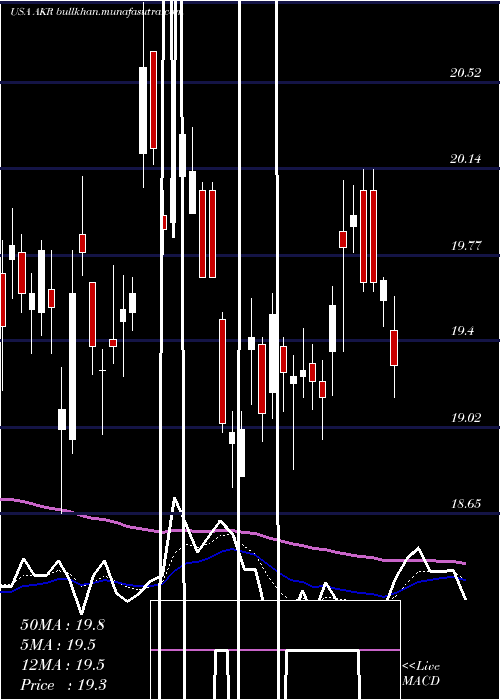The image size is (500, 700).
Task: Click the 19.4 price level label
Action: [462, 331]
